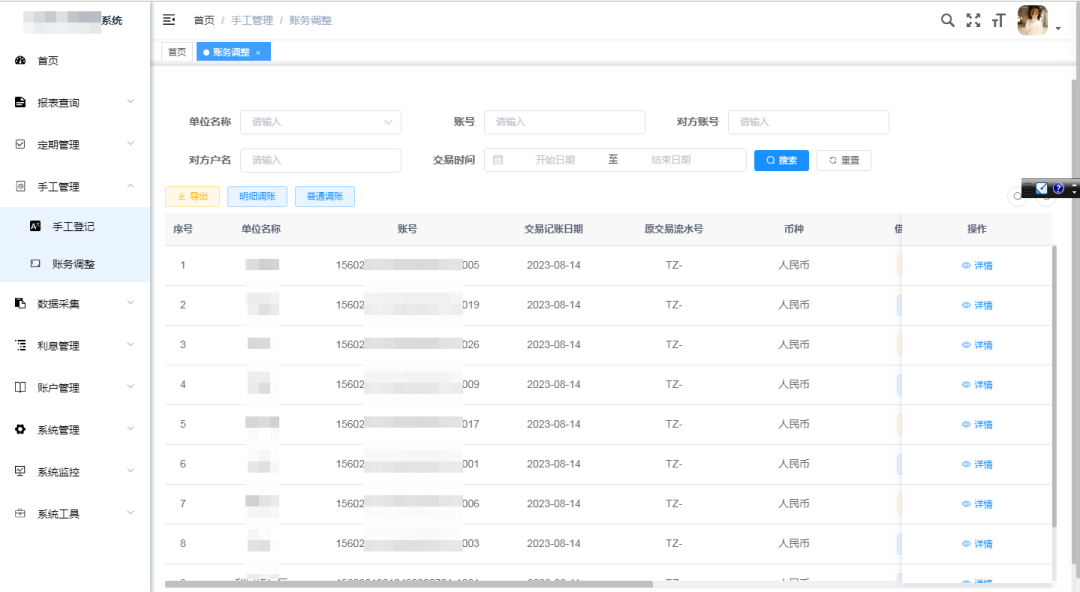Click the yellow 导出 export button
Viewport: 1080px width, 592px height.
pos(192,197)
